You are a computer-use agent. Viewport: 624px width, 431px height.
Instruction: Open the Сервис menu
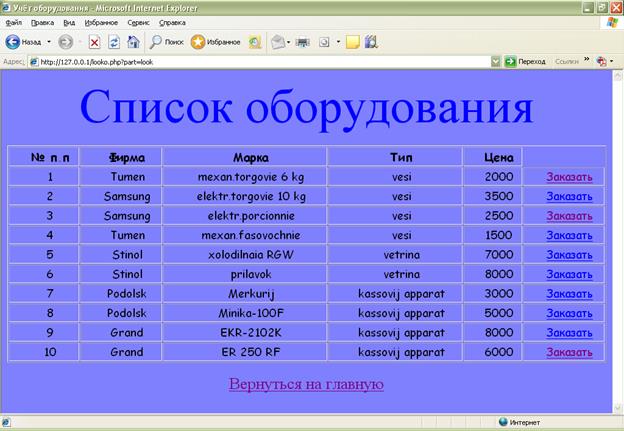click(139, 21)
